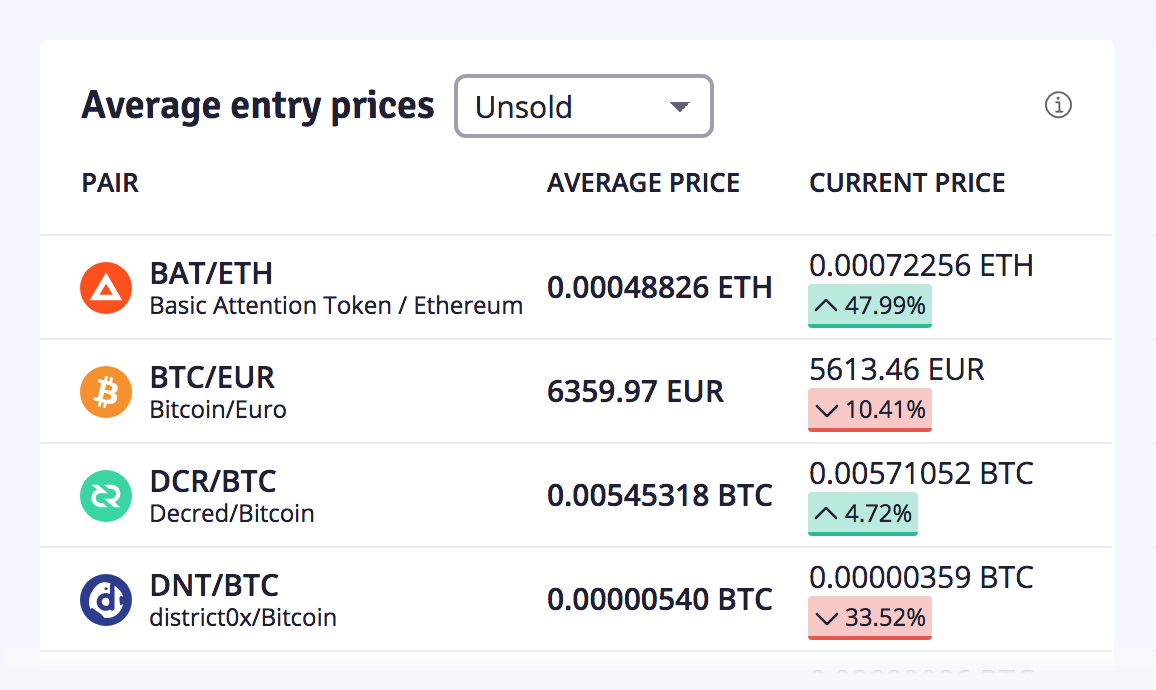
Task: Click the green 4.72% change badge
Action: coord(863,513)
